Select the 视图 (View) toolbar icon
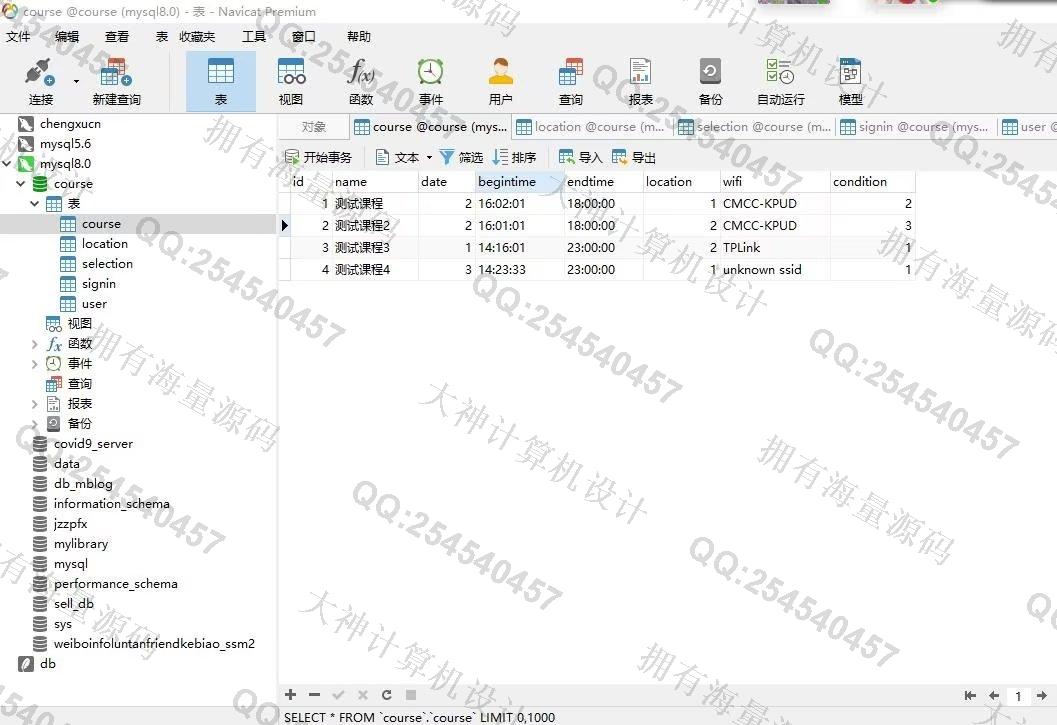 291,81
